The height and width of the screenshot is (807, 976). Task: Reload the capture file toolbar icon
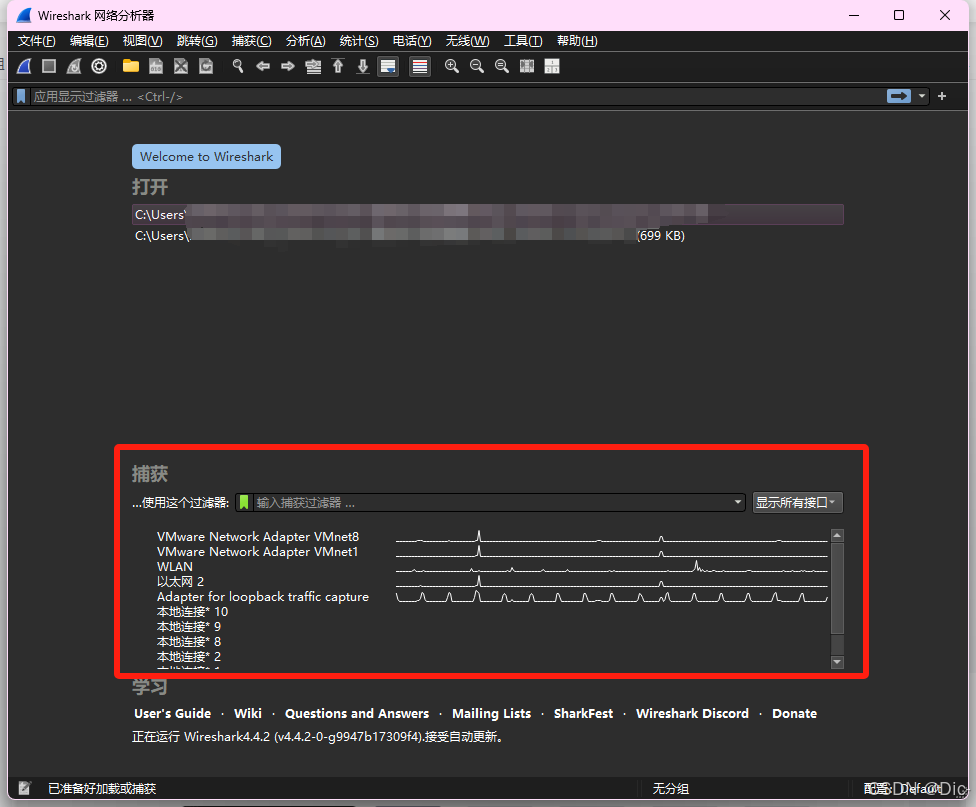206,66
